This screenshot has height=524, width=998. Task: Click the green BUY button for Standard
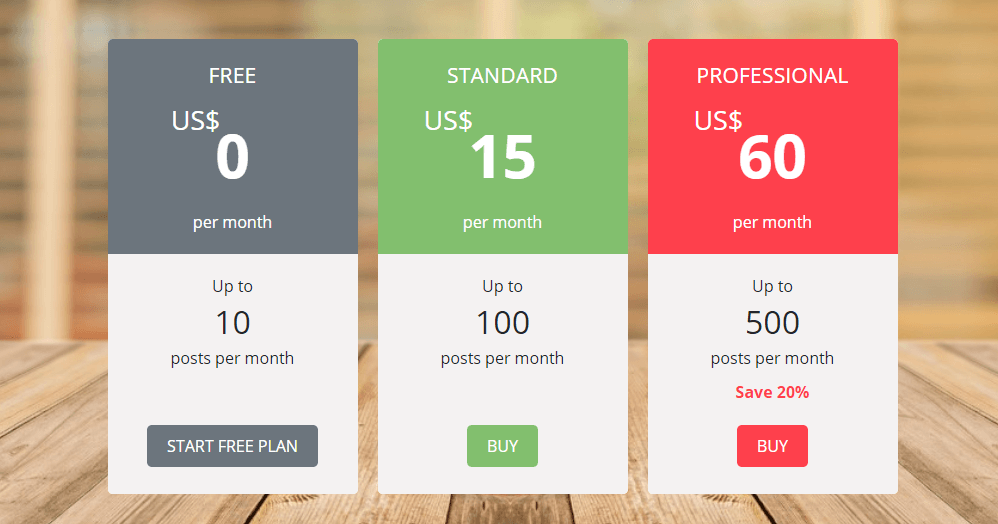click(502, 446)
